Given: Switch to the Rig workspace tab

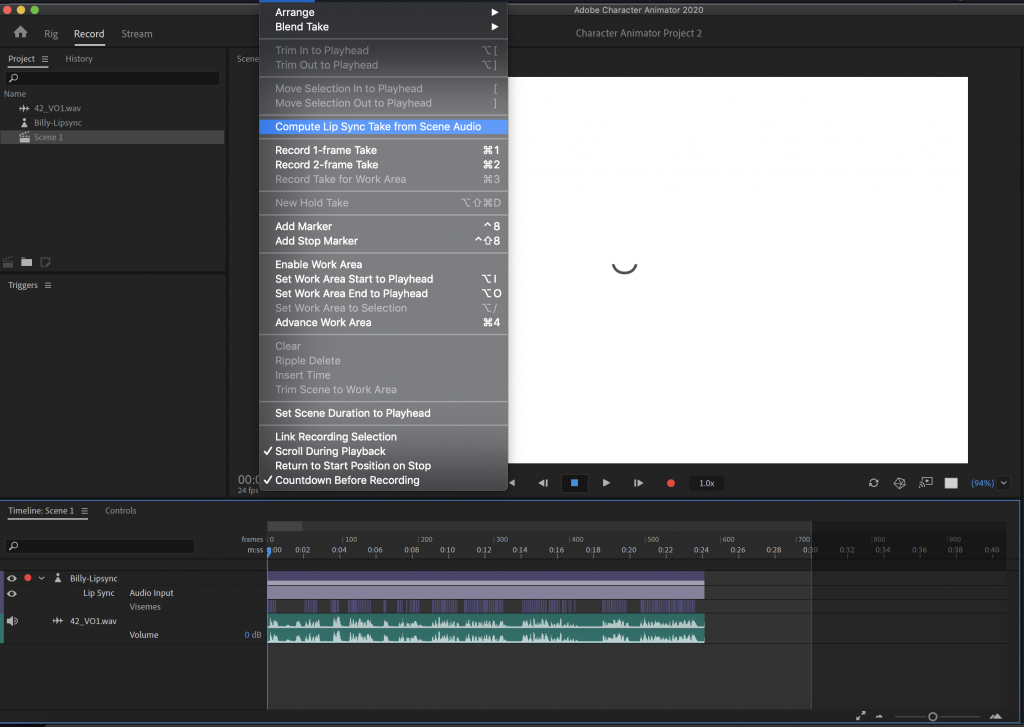Looking at the screenshot, I should pos(51,34).
